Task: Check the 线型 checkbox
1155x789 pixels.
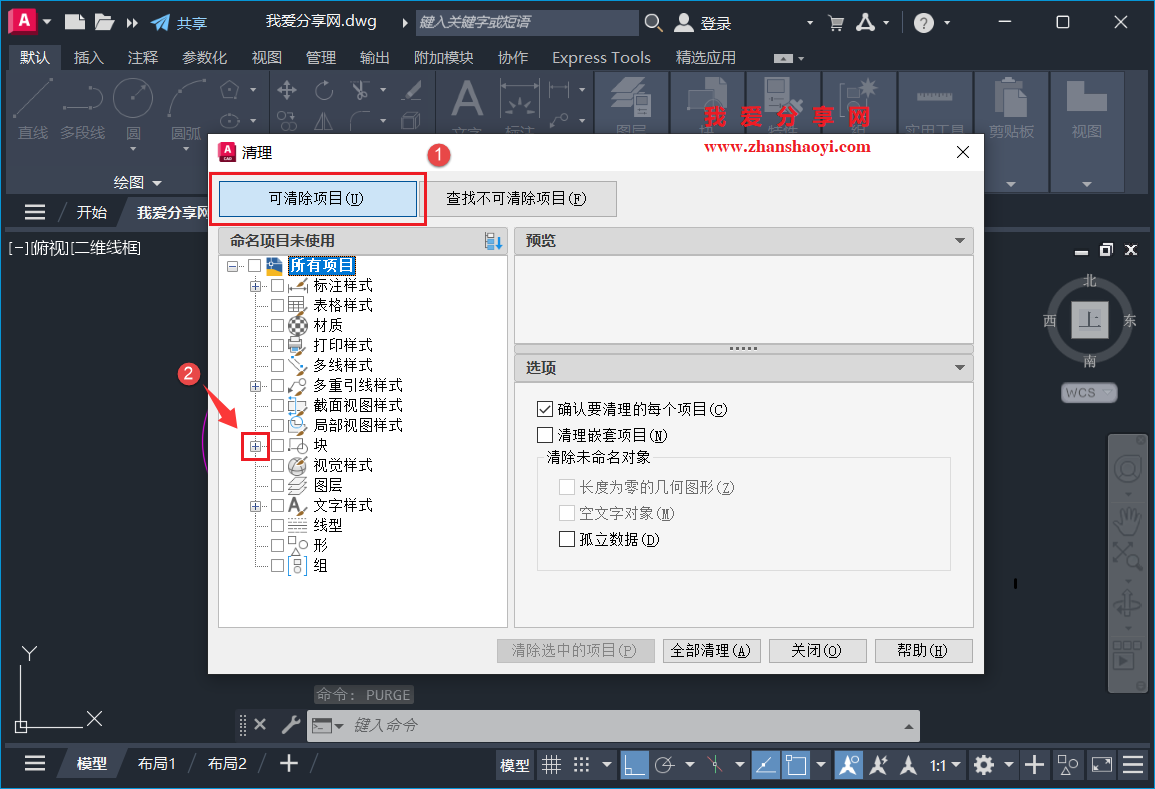Action: (x=277, y=525)
